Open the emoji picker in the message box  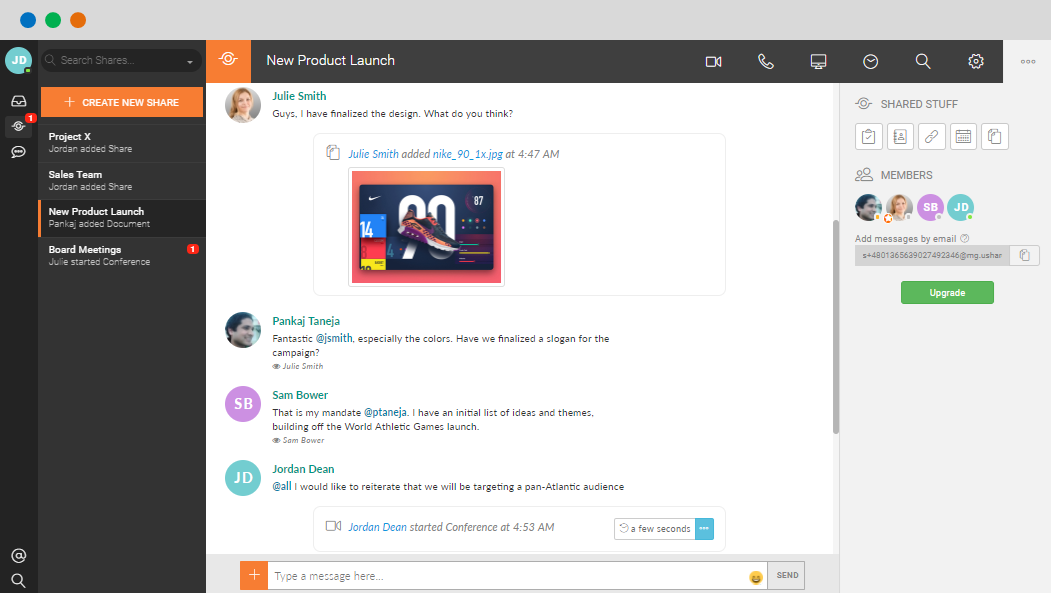[756, 577]
